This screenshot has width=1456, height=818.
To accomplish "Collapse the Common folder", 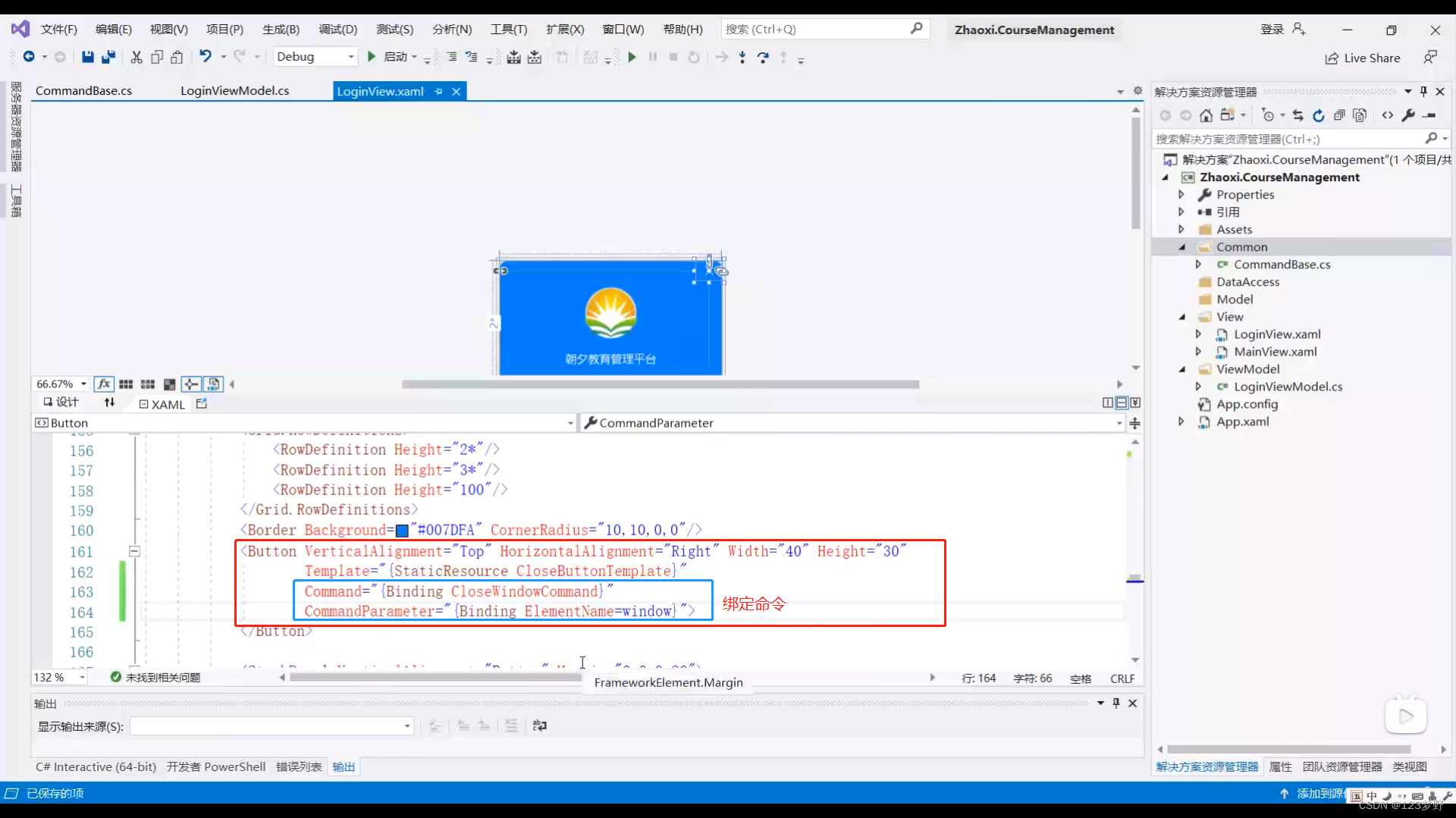I will pyautogui.click(x=1181, y=247).
